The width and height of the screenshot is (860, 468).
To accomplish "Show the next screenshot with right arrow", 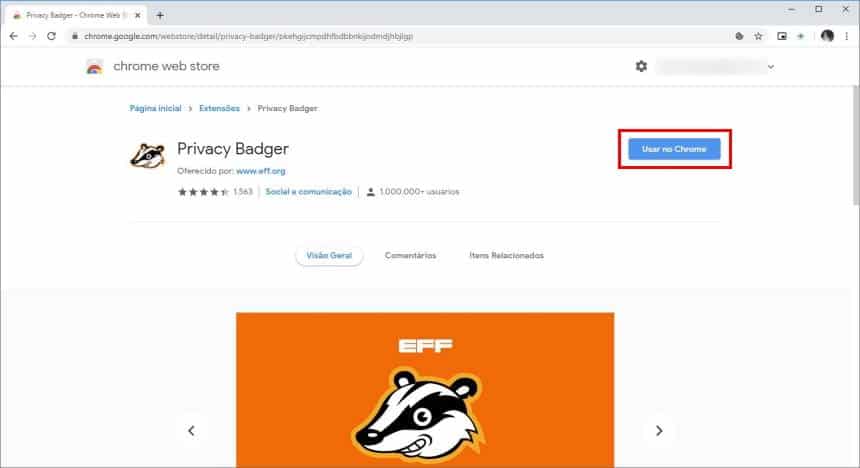I will 659,431.
